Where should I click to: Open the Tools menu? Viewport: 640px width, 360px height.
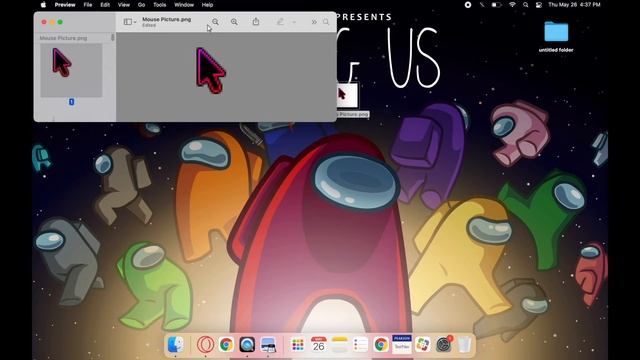[x=160, y=5]
